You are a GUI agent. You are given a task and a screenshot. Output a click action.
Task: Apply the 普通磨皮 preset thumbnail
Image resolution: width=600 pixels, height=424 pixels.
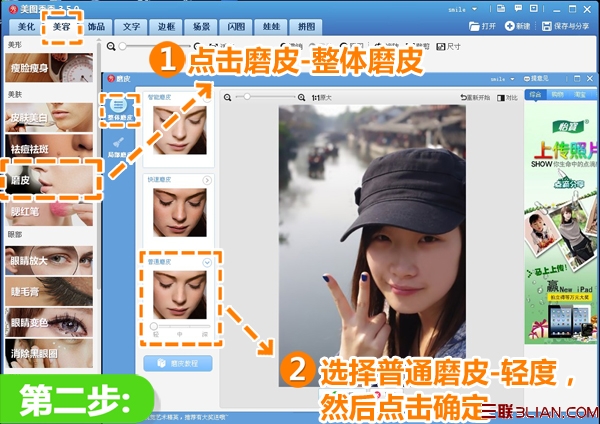(179, 295)
